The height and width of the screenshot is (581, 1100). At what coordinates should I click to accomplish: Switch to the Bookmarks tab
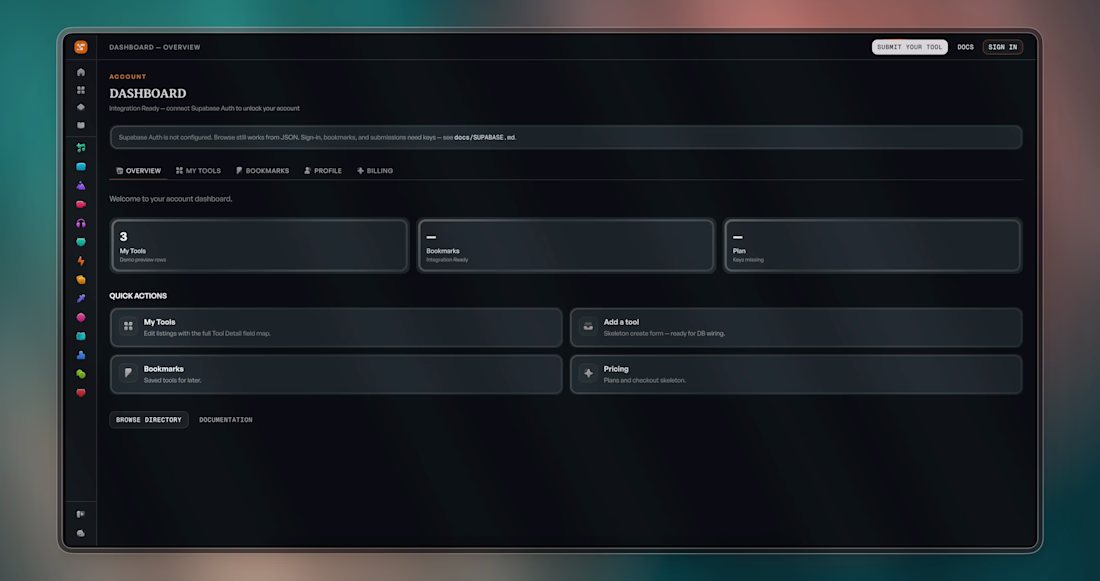click(262, 171)
